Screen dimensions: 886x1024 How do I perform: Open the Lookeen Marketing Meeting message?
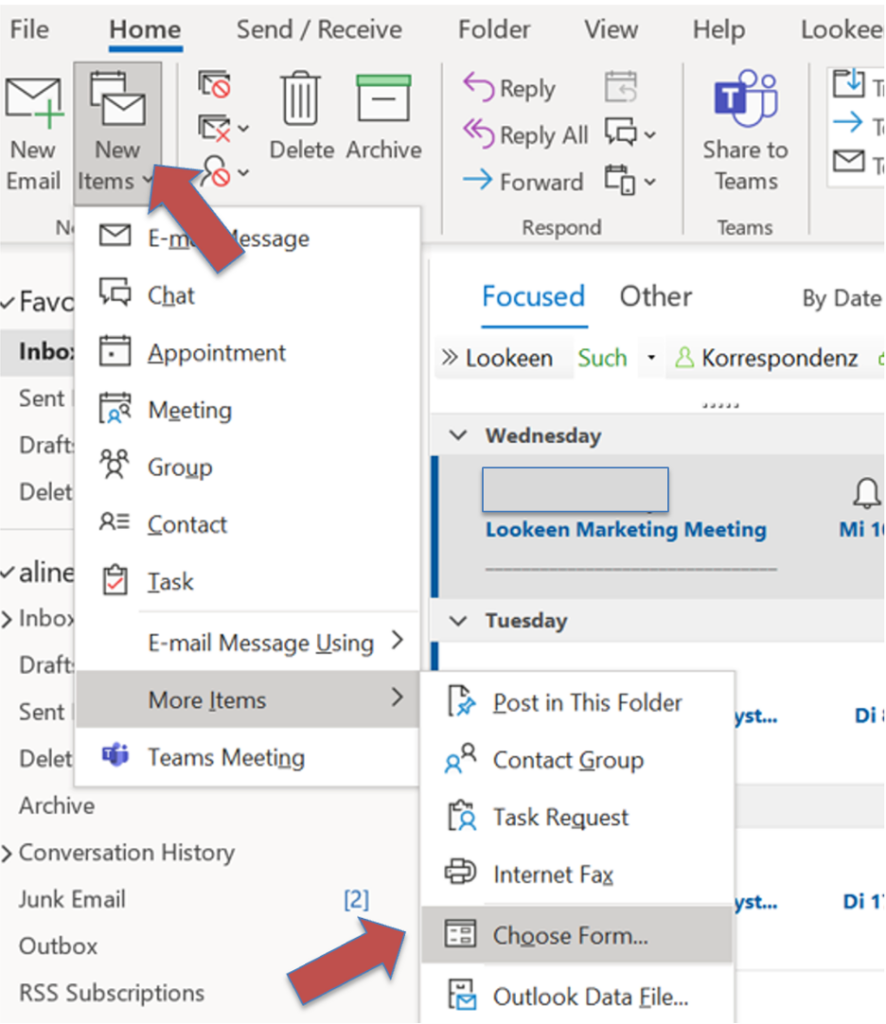pyautogui.click(x=625, y=530)
